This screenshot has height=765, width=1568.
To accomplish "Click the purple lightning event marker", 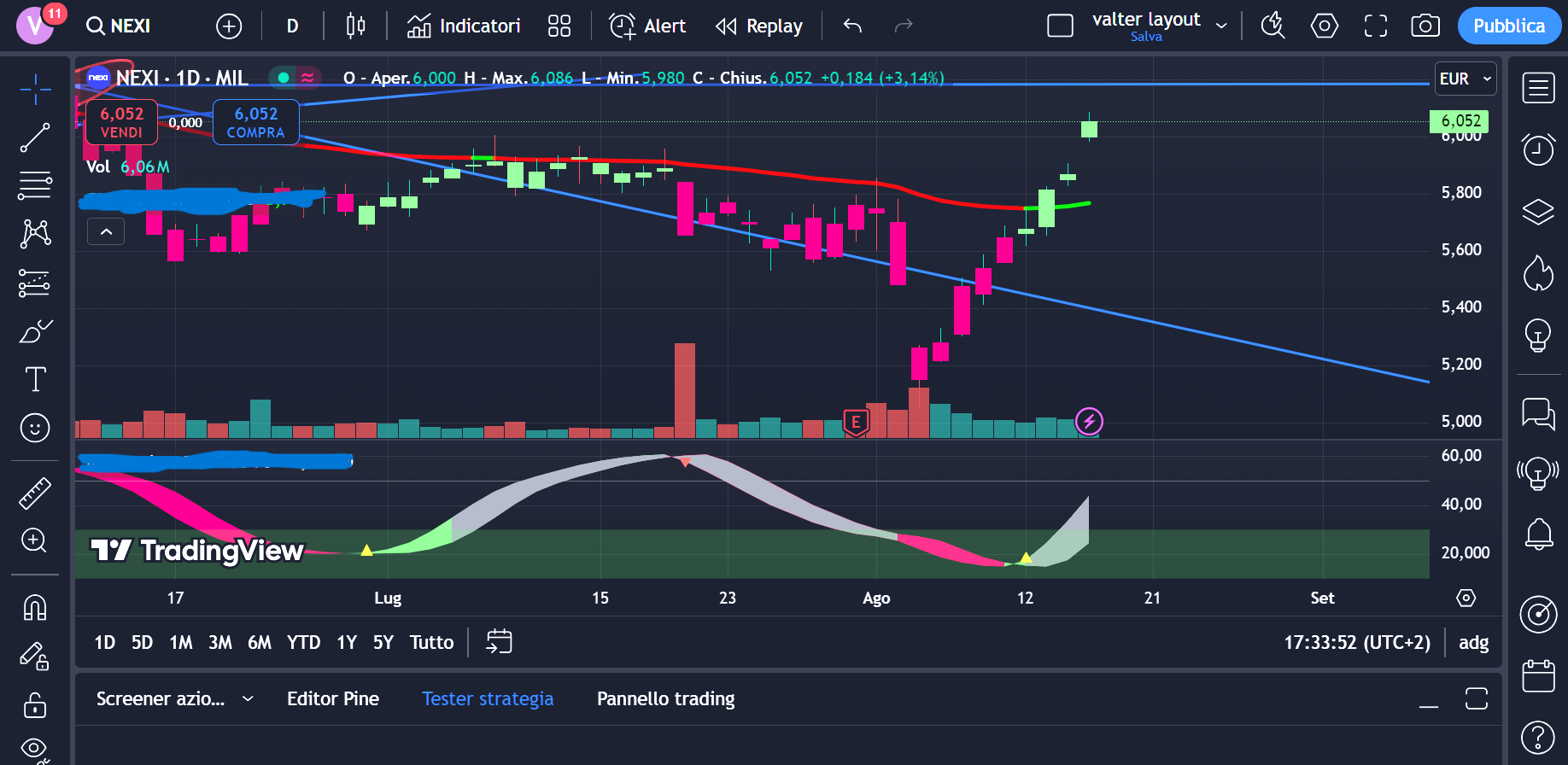I will (1089, 421).
